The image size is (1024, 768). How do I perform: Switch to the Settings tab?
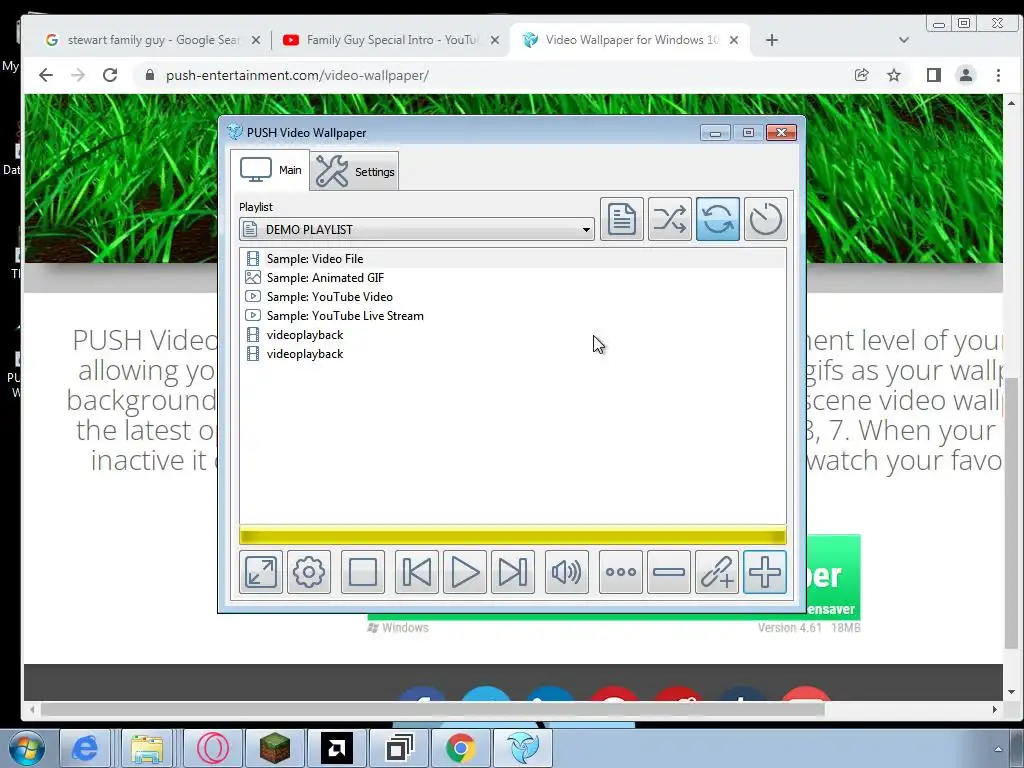click(x=355, y=171)
